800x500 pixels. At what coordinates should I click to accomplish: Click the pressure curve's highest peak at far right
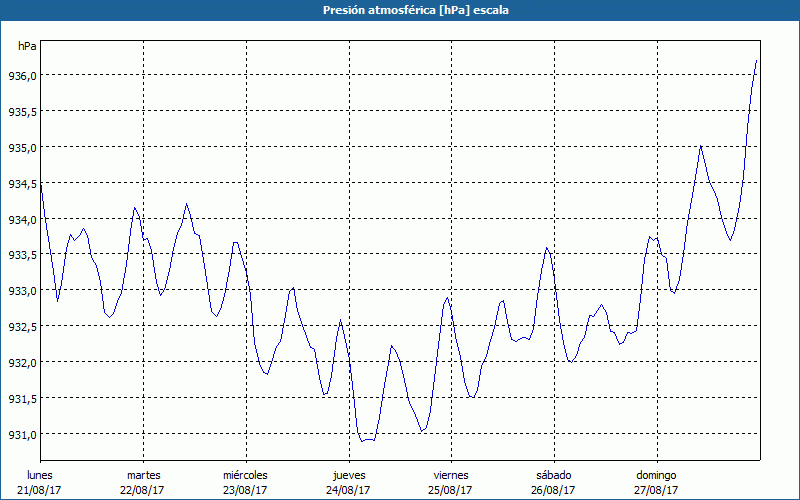point(756,61)
